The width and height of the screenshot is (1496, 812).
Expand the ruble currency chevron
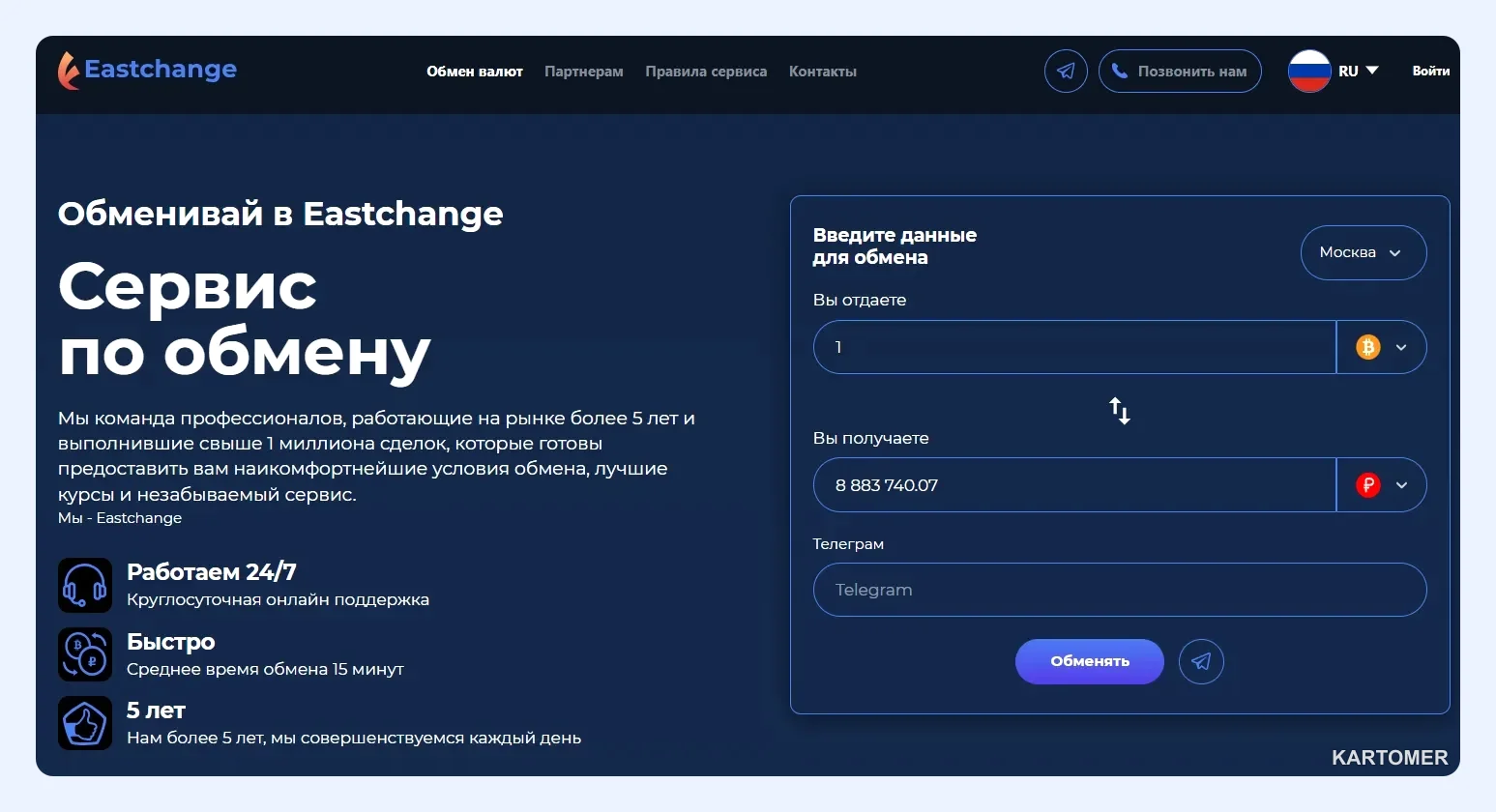(1401, 485)
